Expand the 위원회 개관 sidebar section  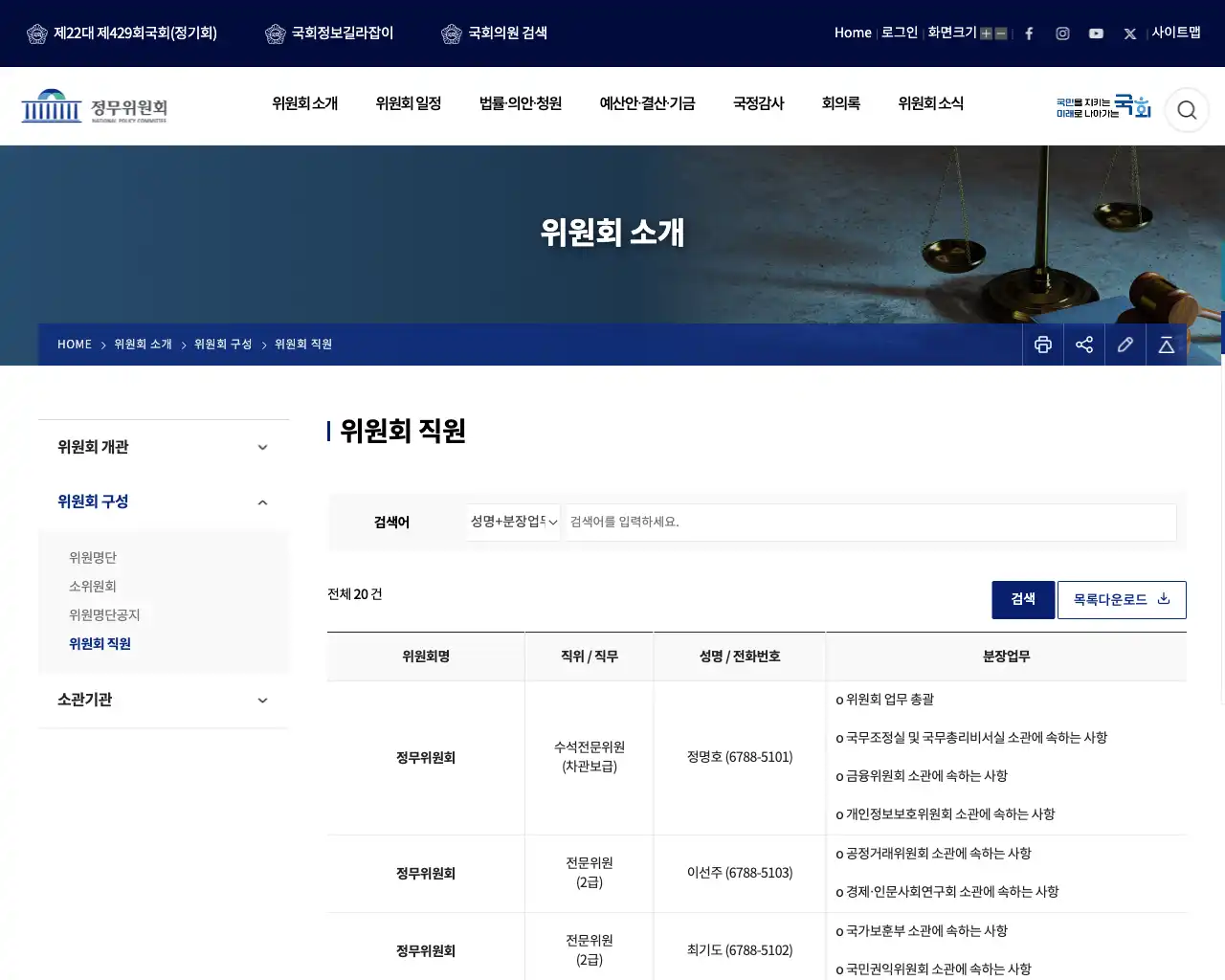[164, 447]
